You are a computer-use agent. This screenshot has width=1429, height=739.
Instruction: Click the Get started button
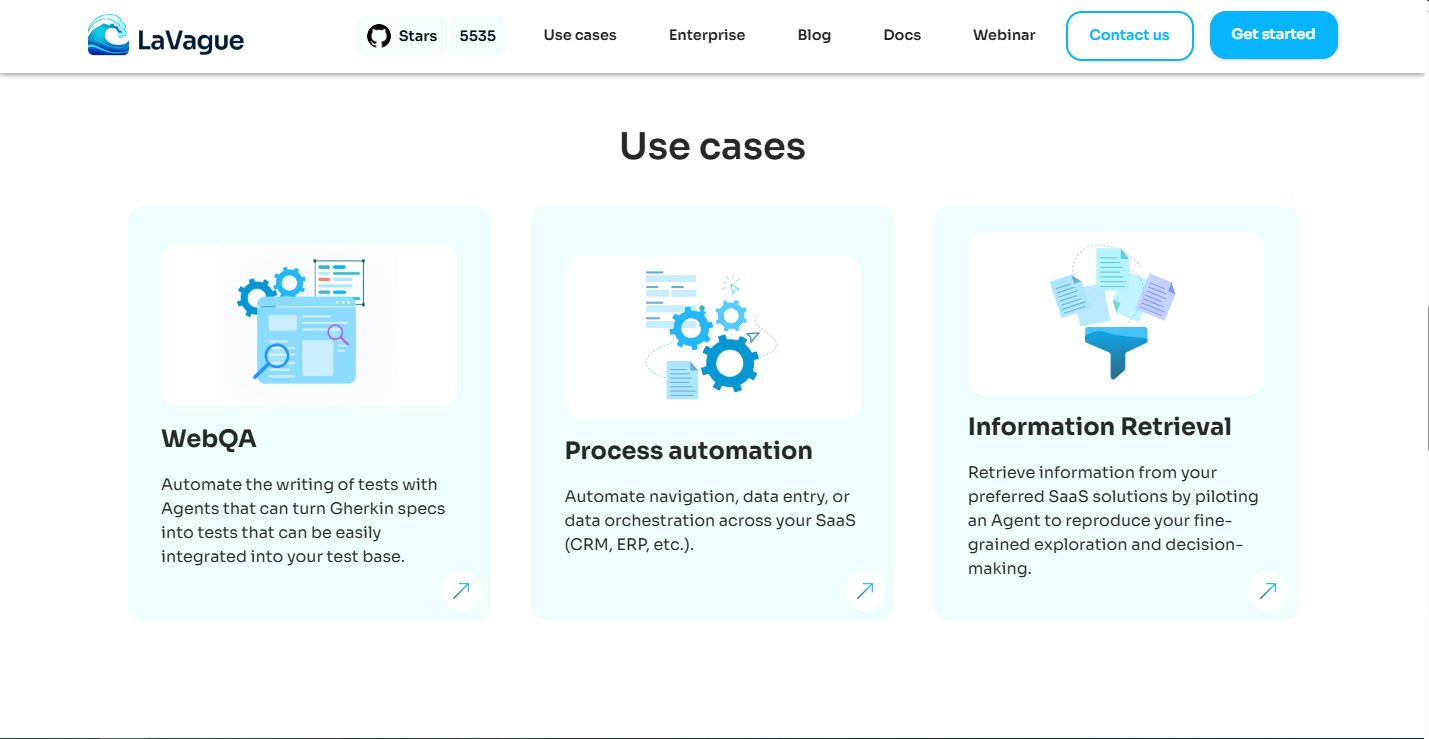pyautogui.click(x=1273, y=35)
